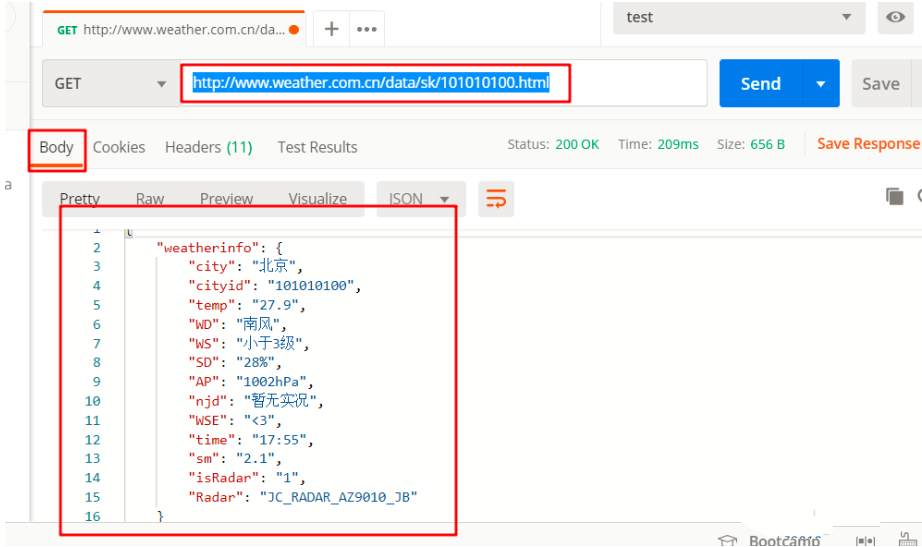Copy response with the copy icon
Viewport: 922px width, 547px height.
tap(894, 196)
